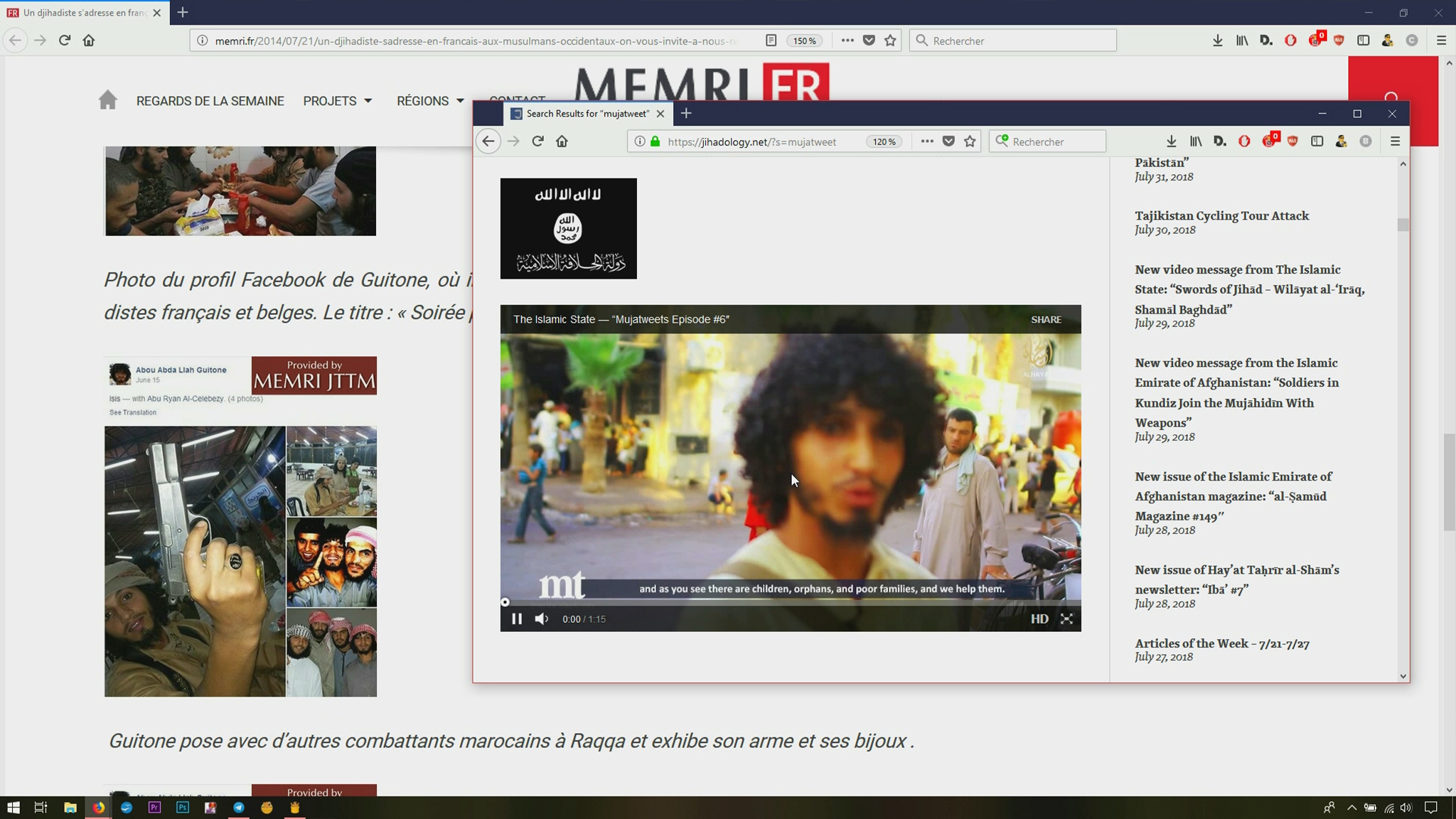Open REGARDS DE LA SEMAINE menu item
The height and width of the screenshot is (819, 1456).
[210, 101]
